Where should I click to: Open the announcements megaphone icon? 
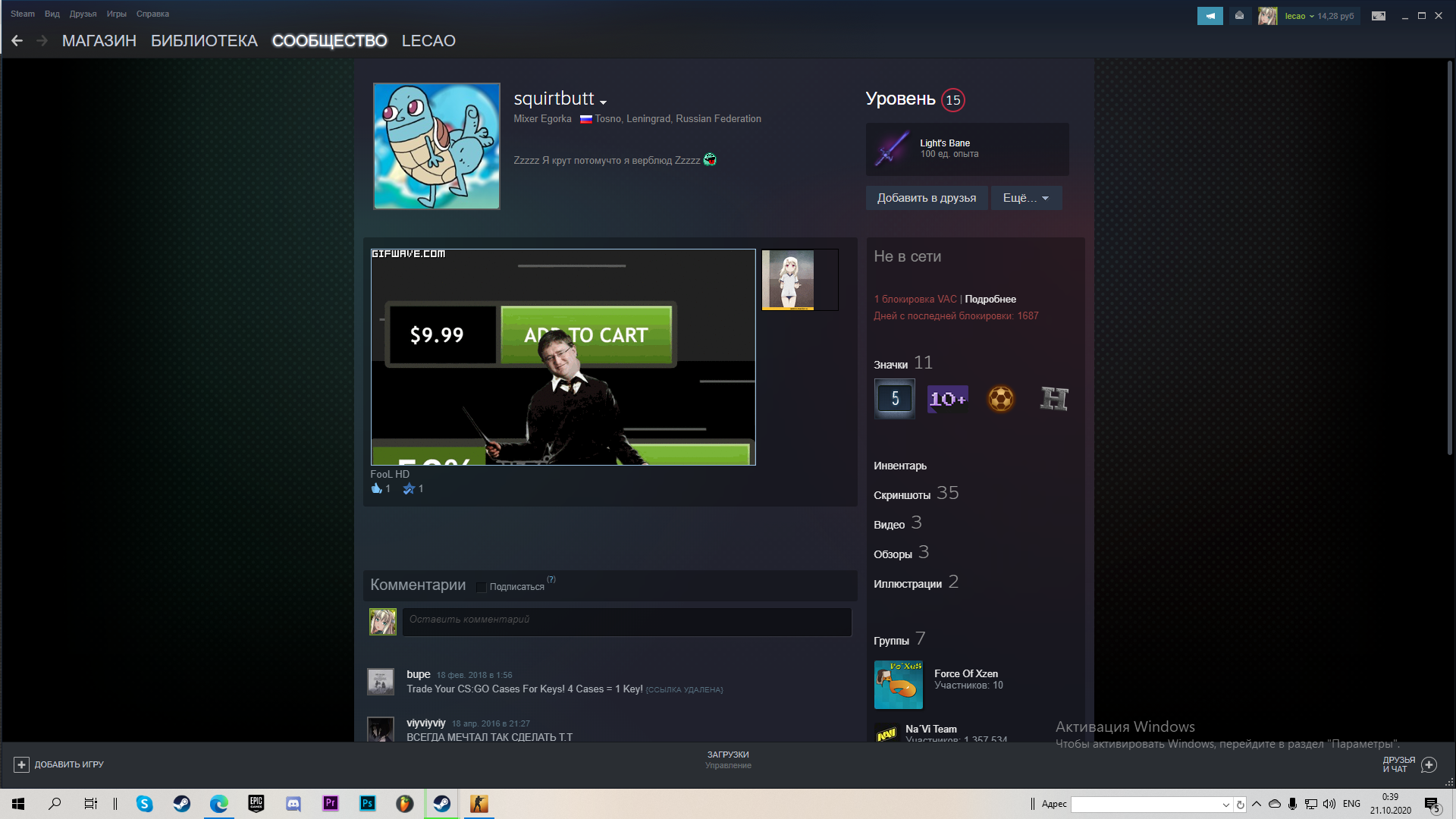click(1210, 16)
